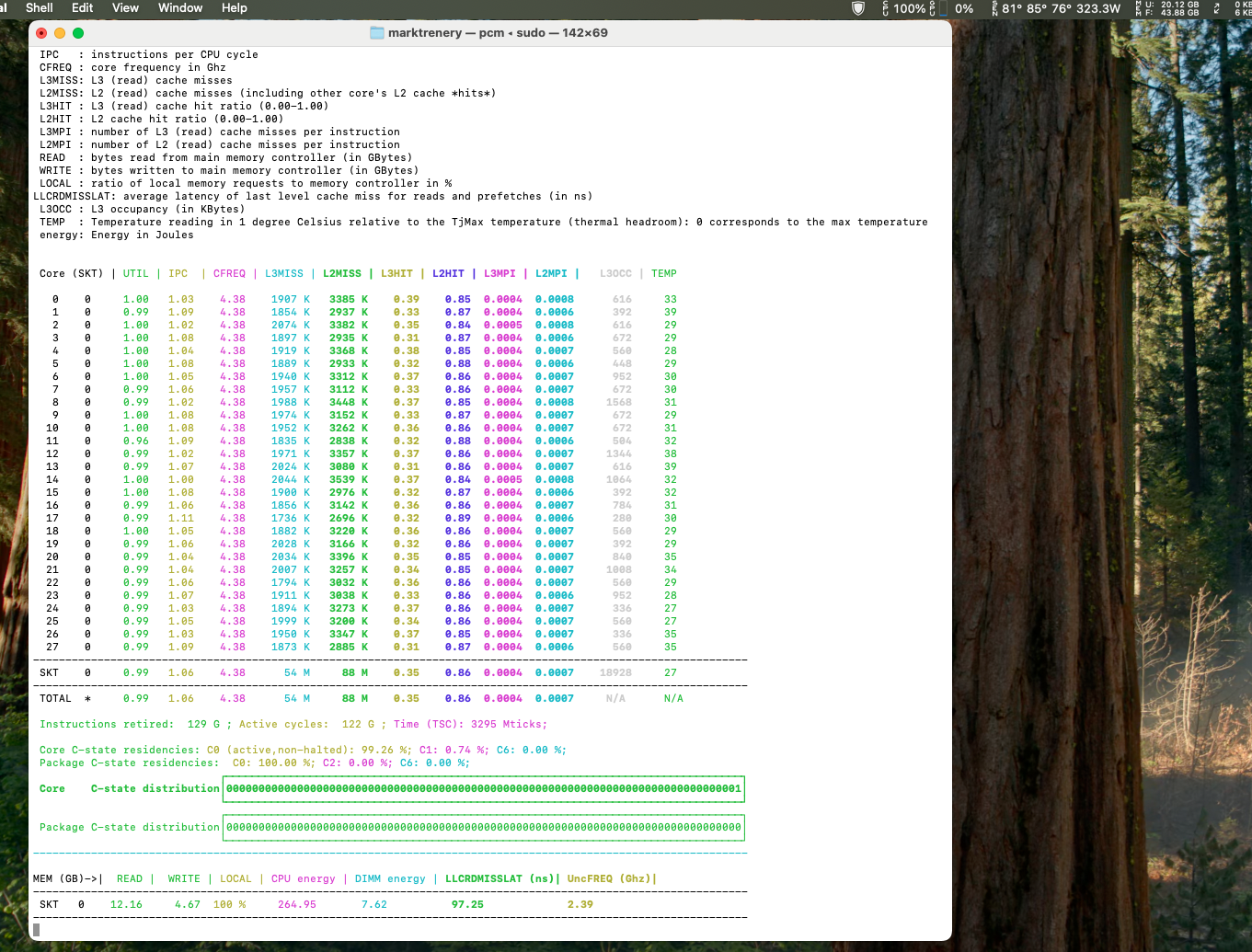Viewport: 1252px width, 952px height.
Task: Click the blue GPU activity bar gauge
Action: (x=943, y=11)
